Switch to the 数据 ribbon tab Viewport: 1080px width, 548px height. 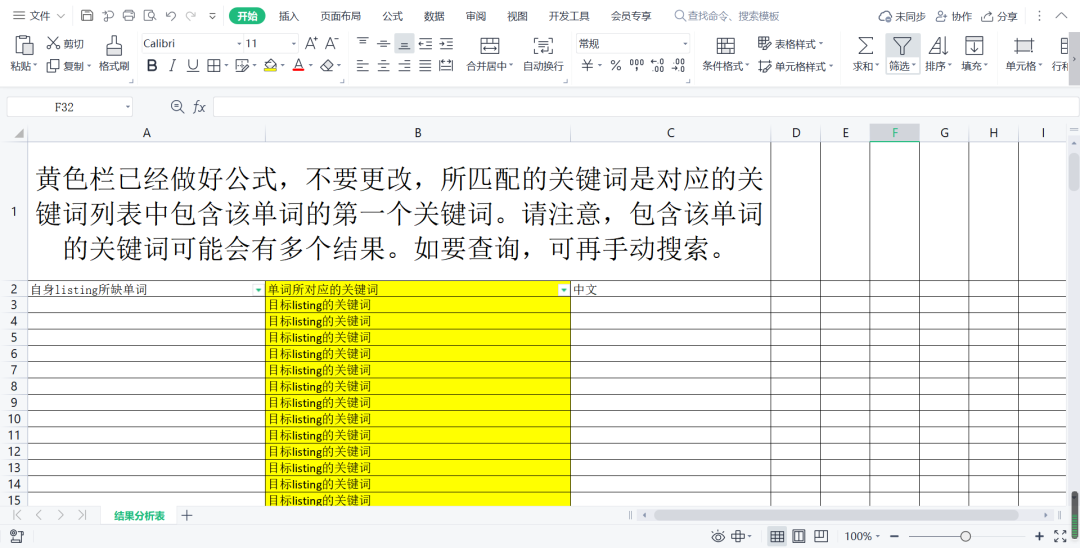[434, 16]
